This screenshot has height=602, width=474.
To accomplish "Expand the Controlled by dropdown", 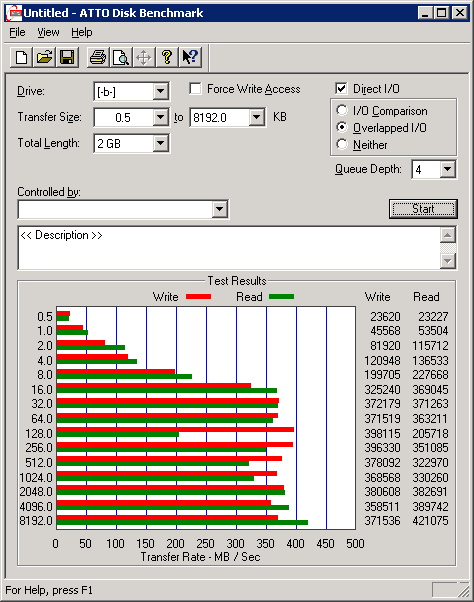I will (220, 210).
